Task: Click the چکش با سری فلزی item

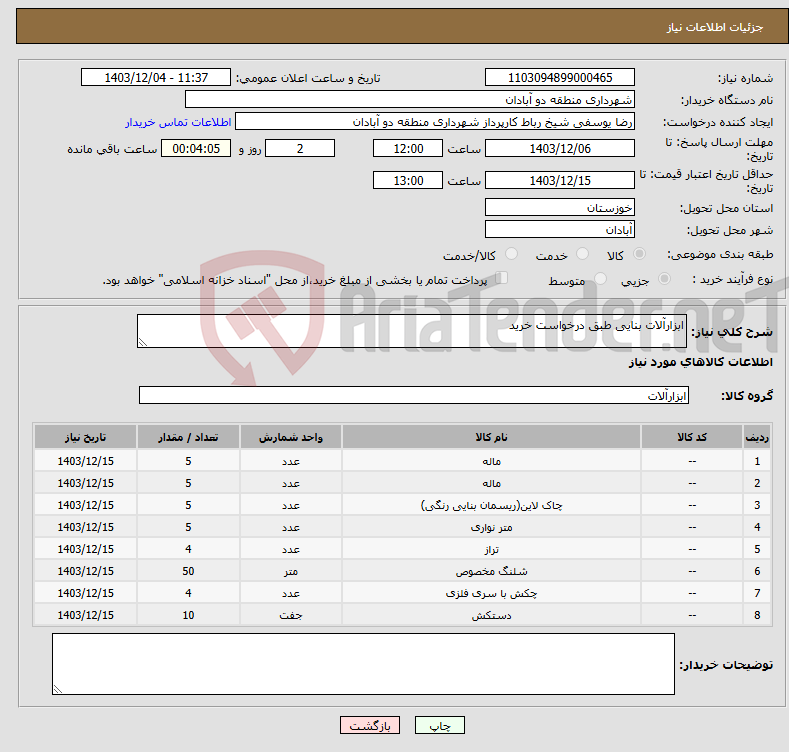Action: pos(491,593)
